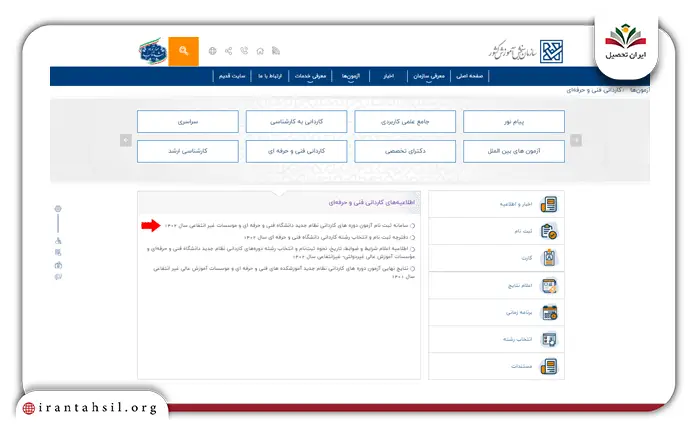
Task: Select the جامع علمی کاربردی box
Action: point(405,121)
